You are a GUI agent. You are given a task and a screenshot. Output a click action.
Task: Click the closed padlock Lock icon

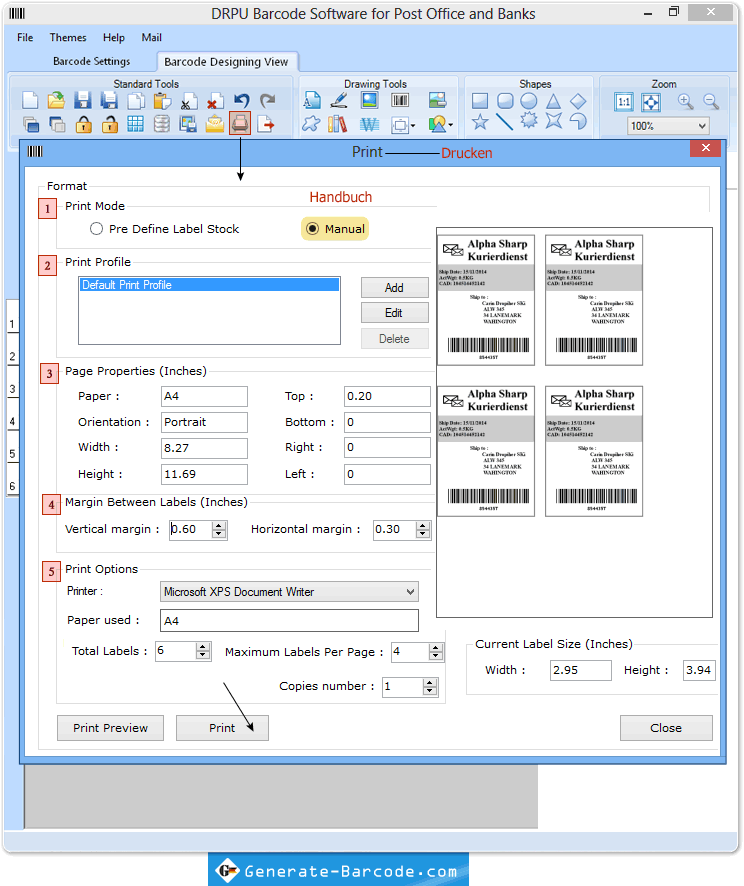[83, 124]
